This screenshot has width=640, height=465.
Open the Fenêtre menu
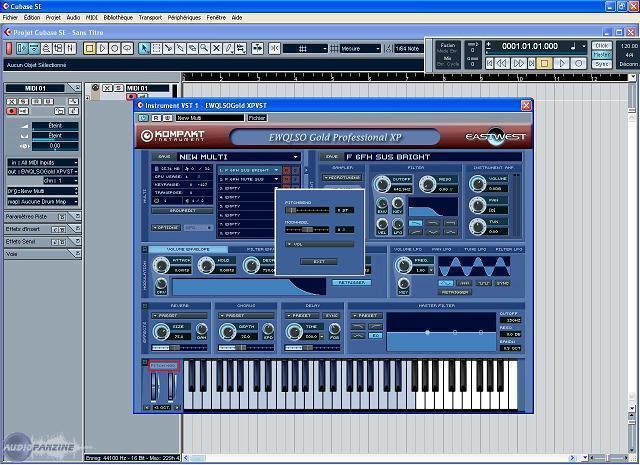pos(216,18)
